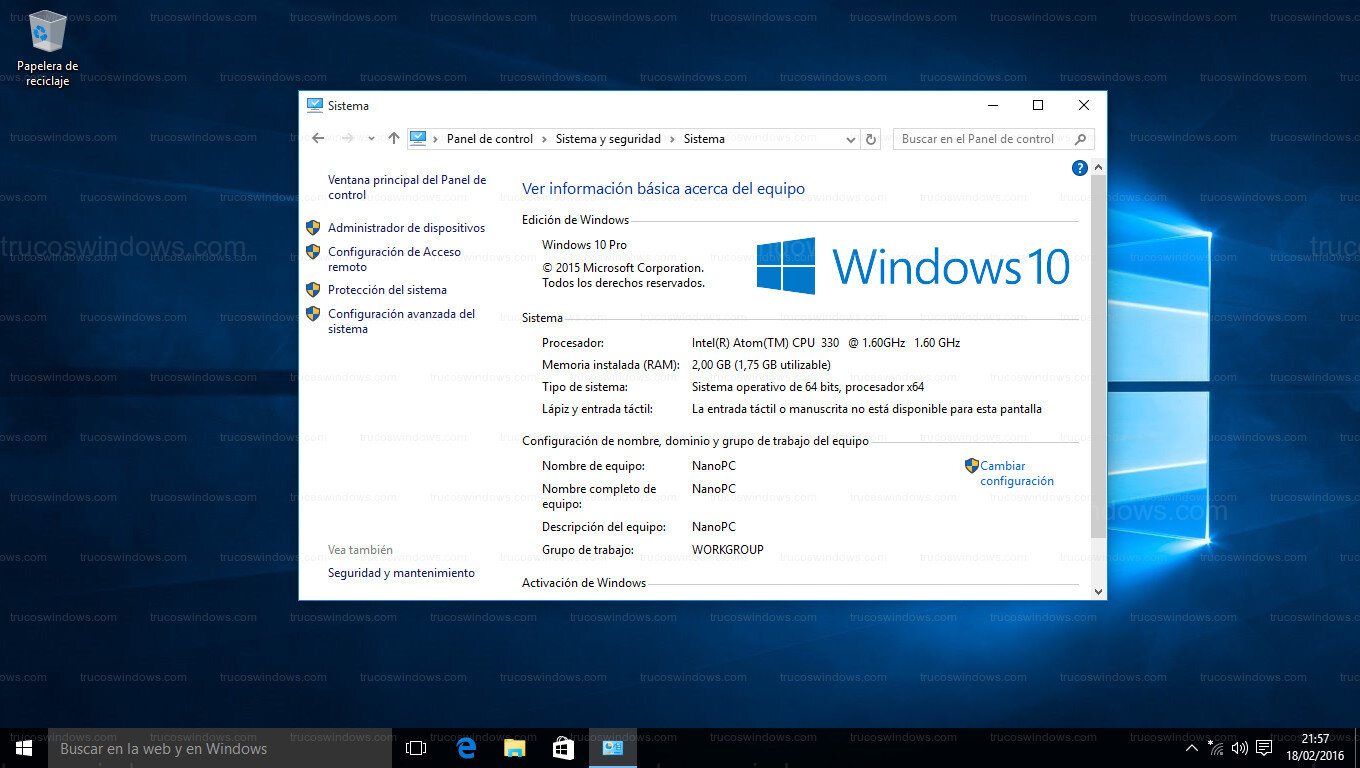Open Task View on the taskbar
Viewport: 1360px width, 768px height.
[416, 747]
